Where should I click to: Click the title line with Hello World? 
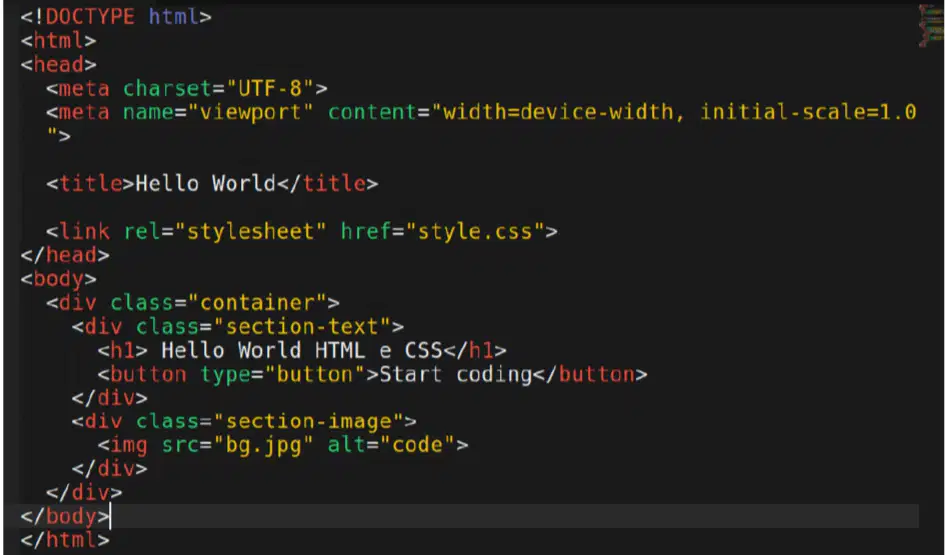click(212, 183)
